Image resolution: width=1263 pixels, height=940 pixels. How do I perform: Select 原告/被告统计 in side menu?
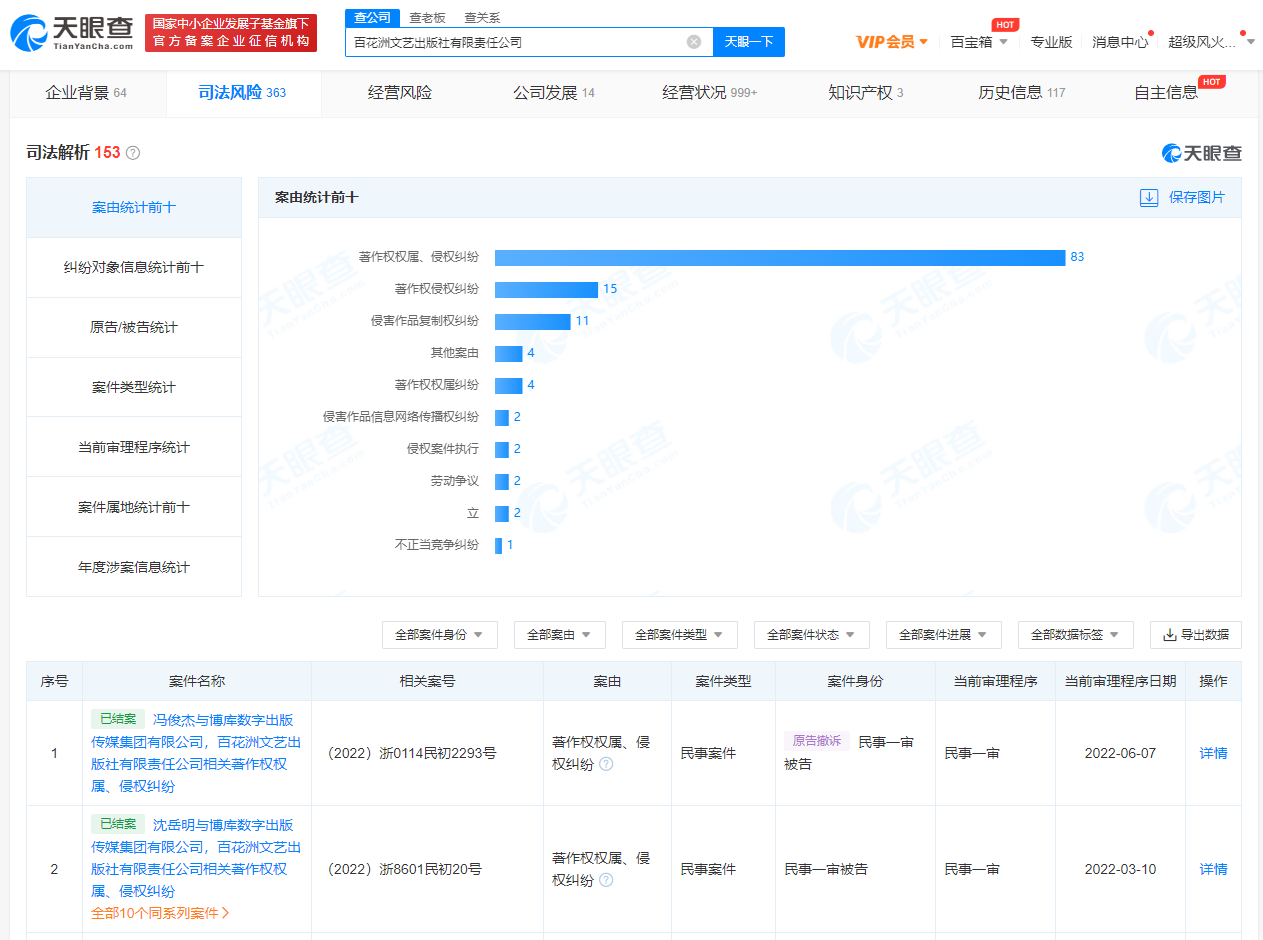tap(134, 328)
